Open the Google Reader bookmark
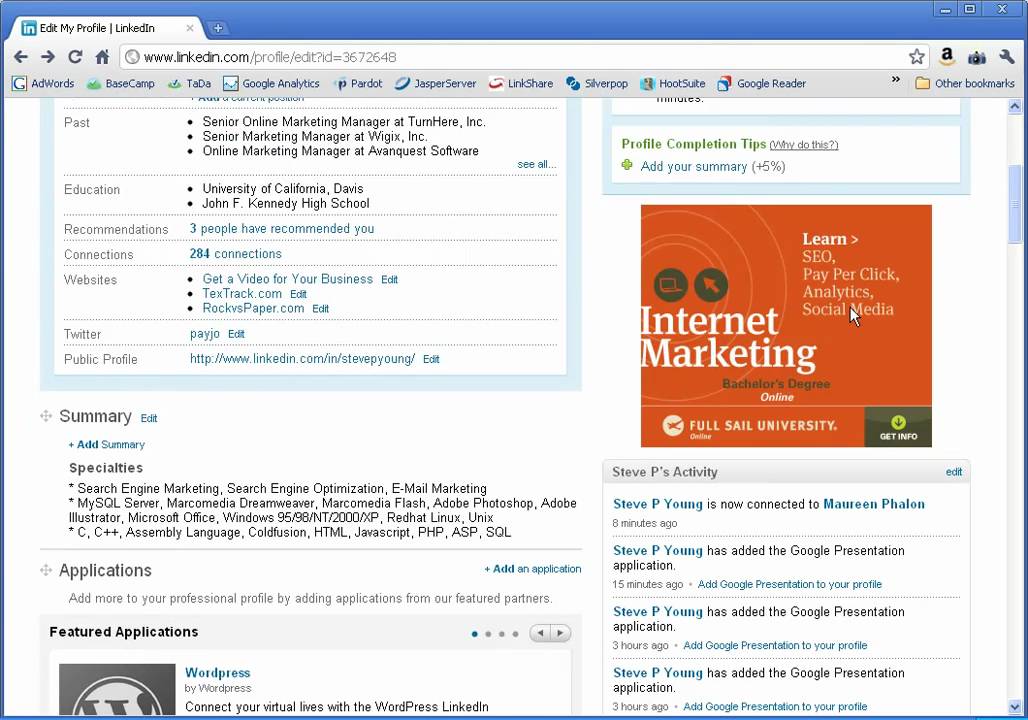Screen dimensions: 1028x720 762,83
